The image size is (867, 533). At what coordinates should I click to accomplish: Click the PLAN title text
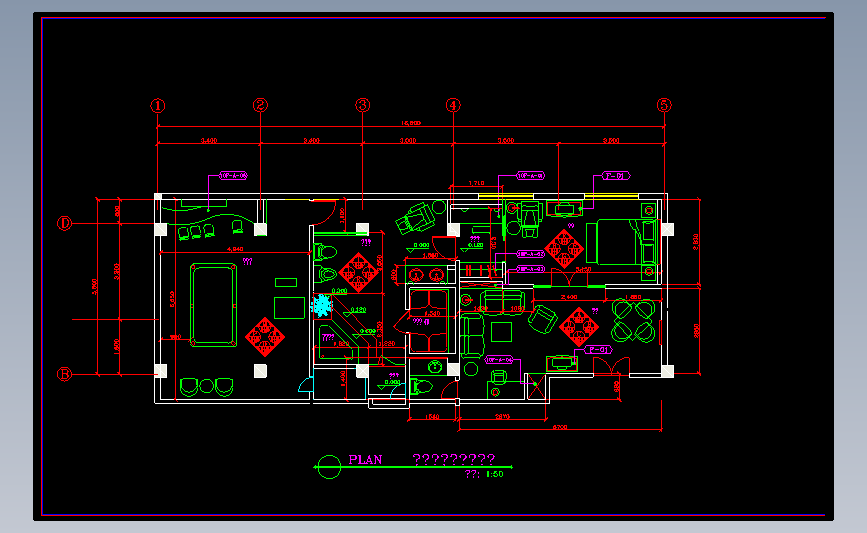[x=365, y=459]
